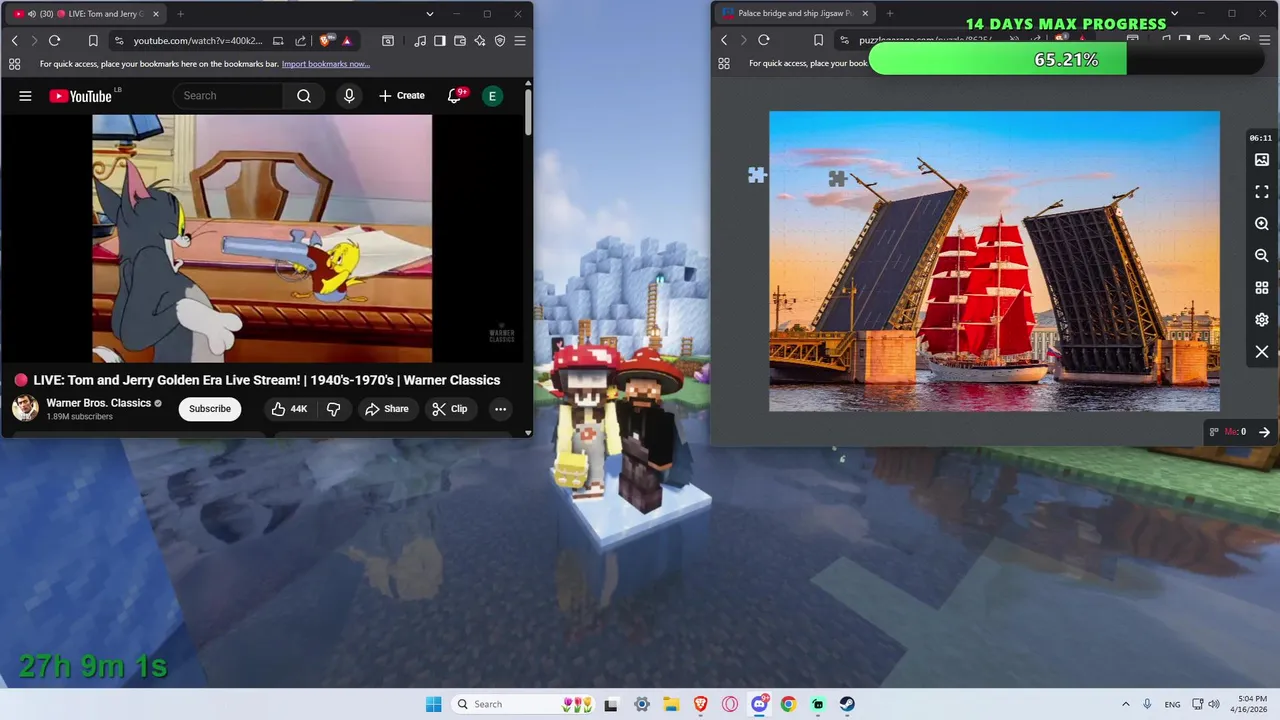Click the Share button under the video
This screenshot has height=720, width=1280.
pyautogui.click(x=386, y=408)
